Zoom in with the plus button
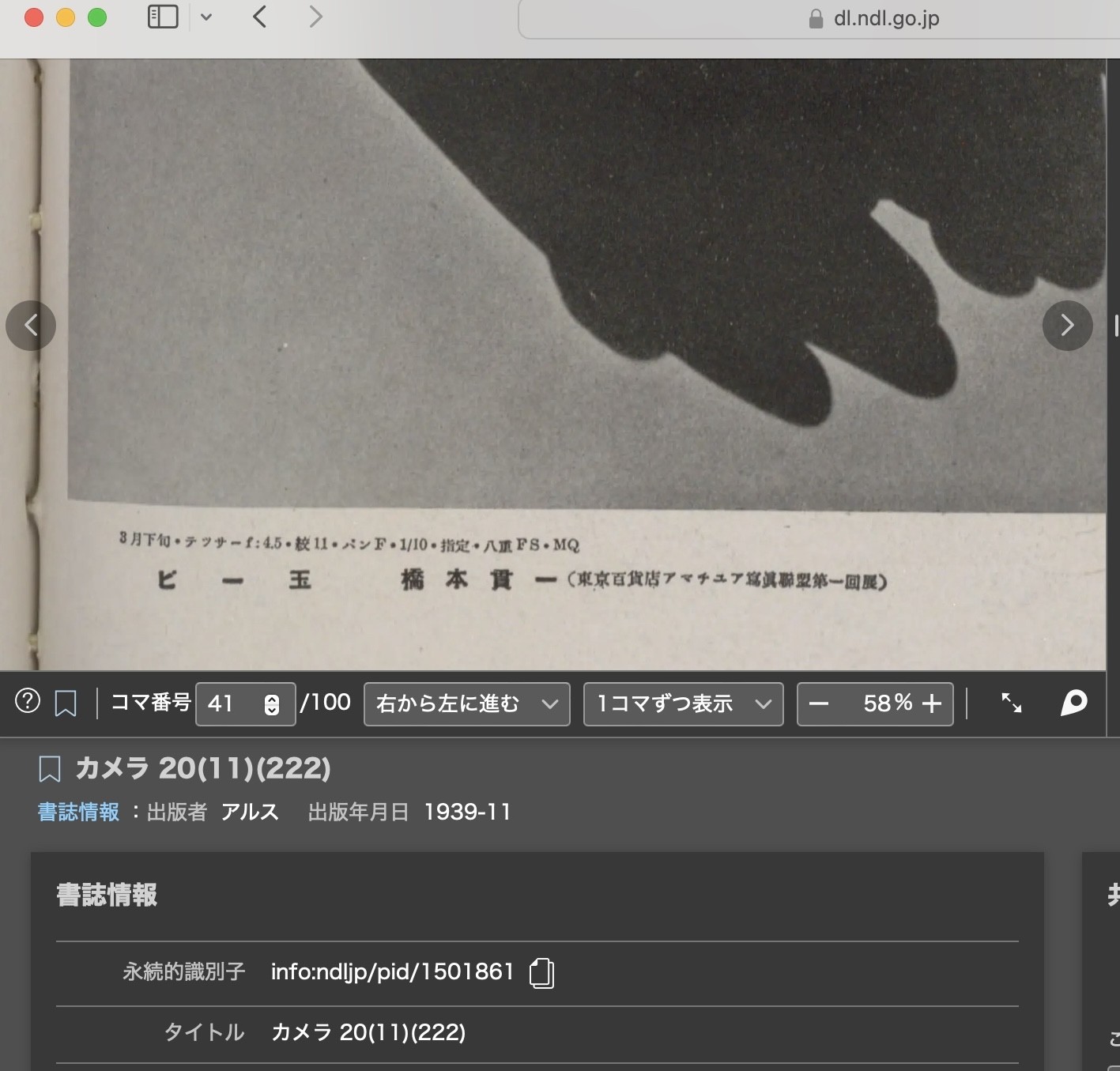Image resolution: width=1120 pixels, height=1071 pixels. point(932,703)
